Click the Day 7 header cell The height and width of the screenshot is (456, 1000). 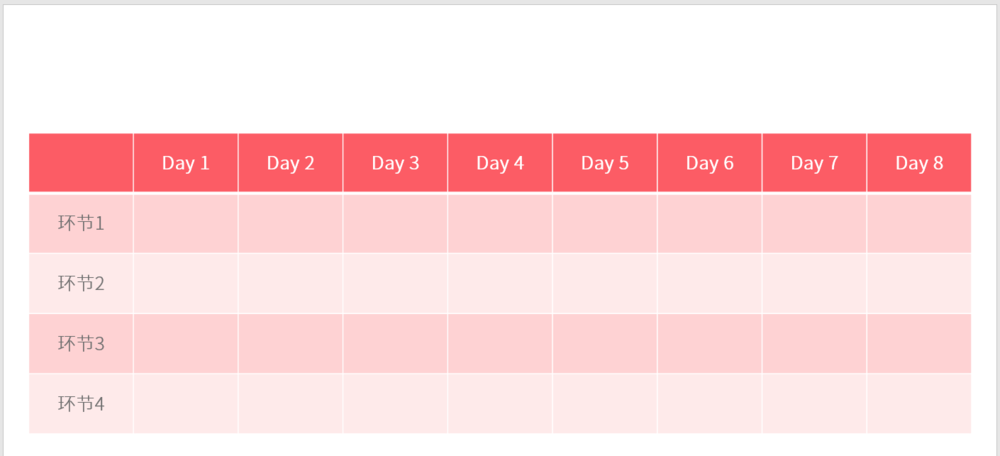[814, 163]
